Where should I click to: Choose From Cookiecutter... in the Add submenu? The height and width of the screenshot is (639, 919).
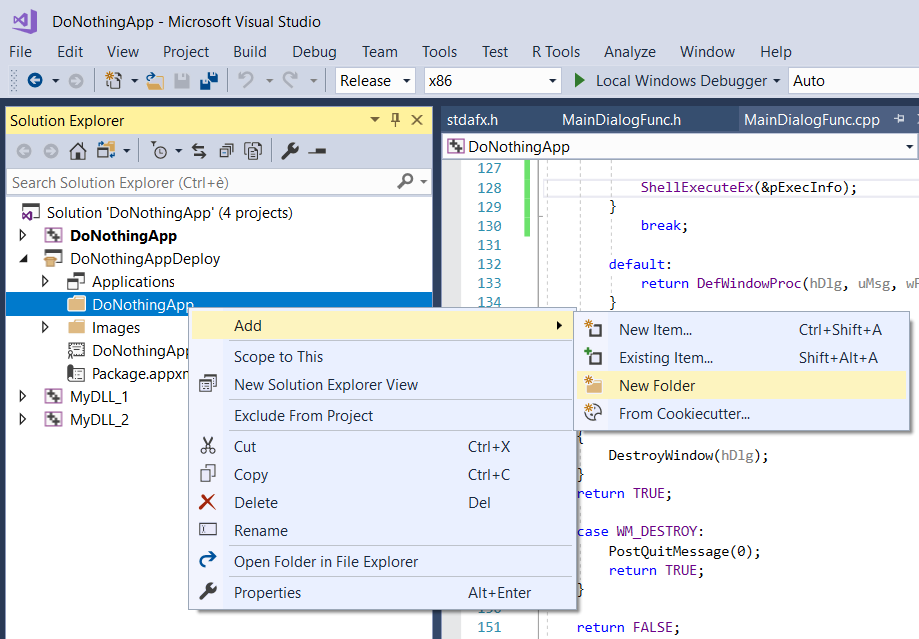point(741,413)
